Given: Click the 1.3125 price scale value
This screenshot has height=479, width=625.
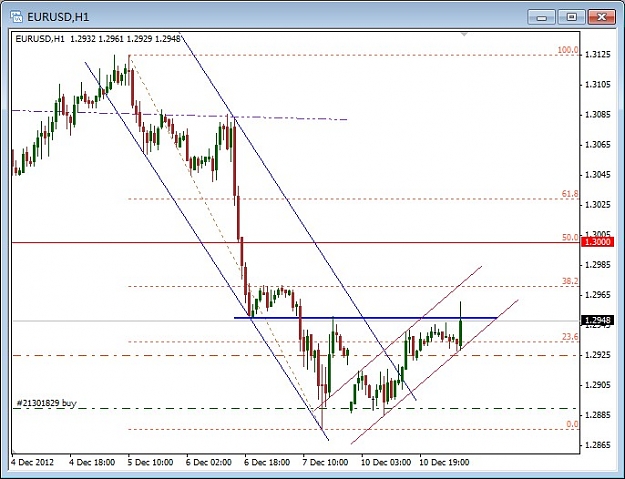Looking at the screenshot, I should pyautogui.click(x=597, y=55).
